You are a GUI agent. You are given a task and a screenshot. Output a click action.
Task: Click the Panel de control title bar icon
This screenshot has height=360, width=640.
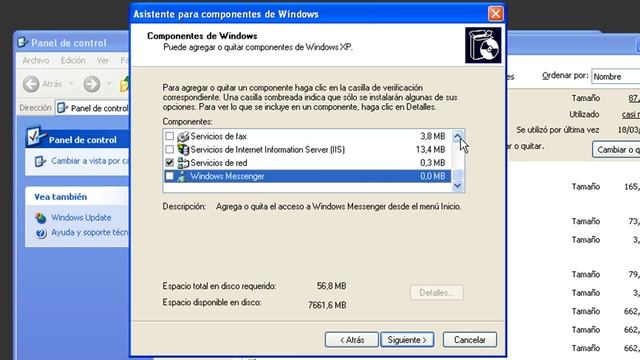[x=23, y=42]
